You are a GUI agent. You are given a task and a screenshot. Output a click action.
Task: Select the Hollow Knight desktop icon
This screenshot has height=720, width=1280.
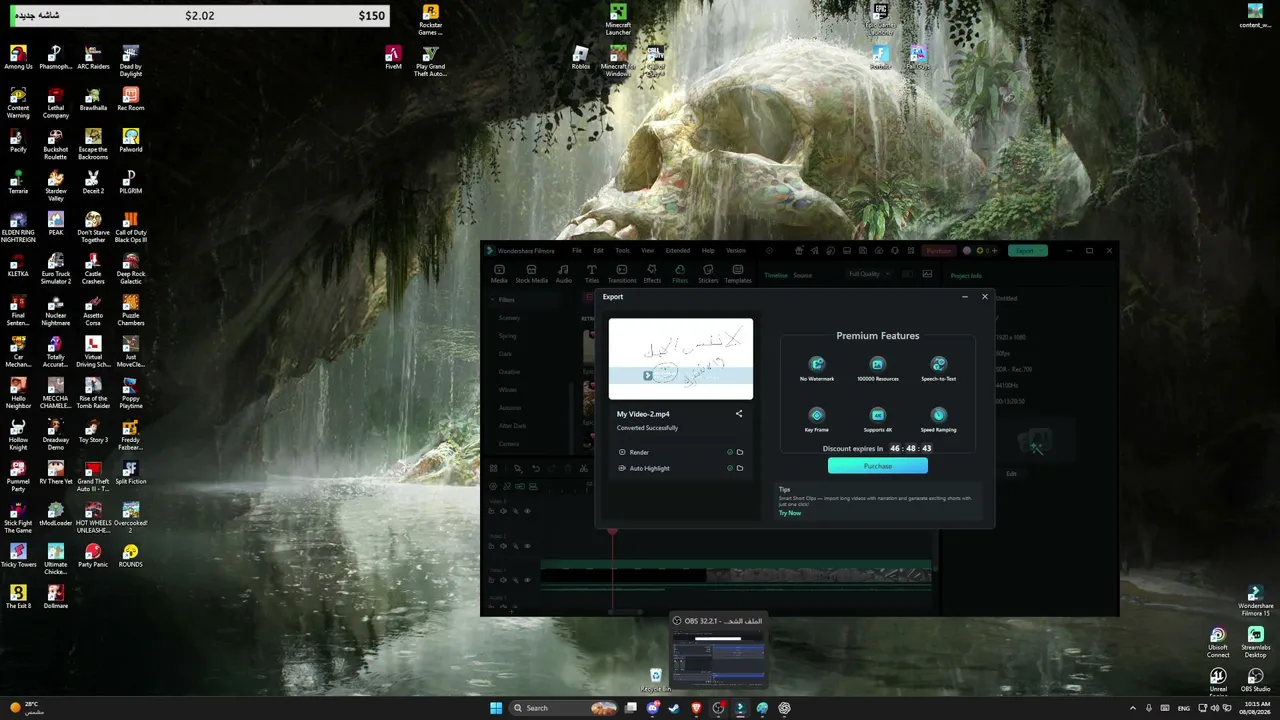(18, 433)
